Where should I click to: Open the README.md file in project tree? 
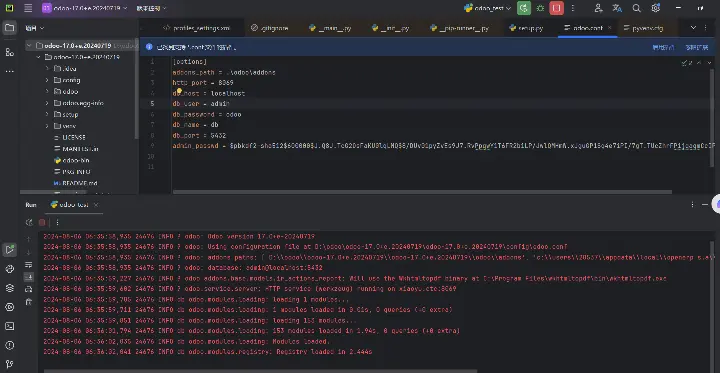79,183
